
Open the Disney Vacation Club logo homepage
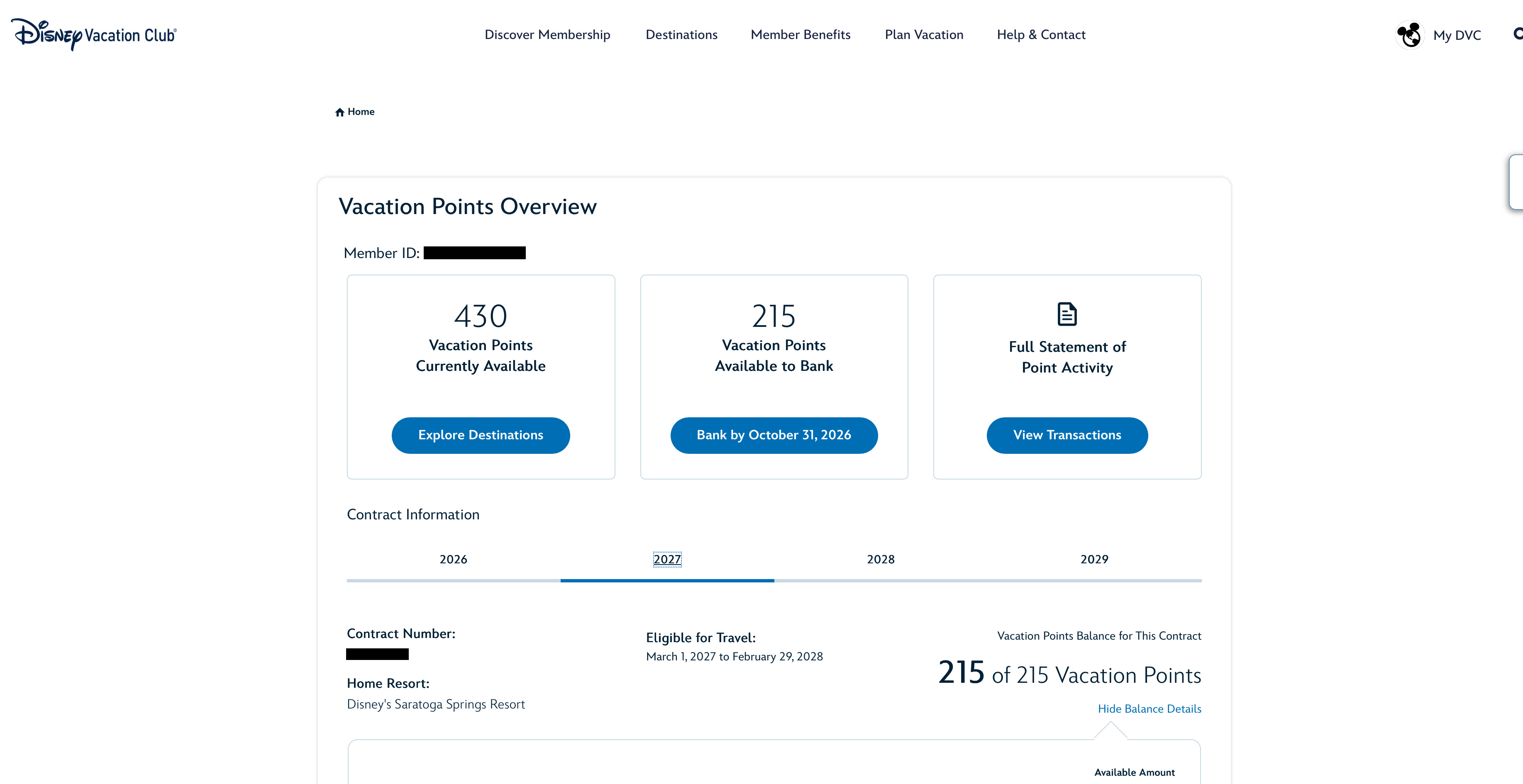(x=93, y=34)
